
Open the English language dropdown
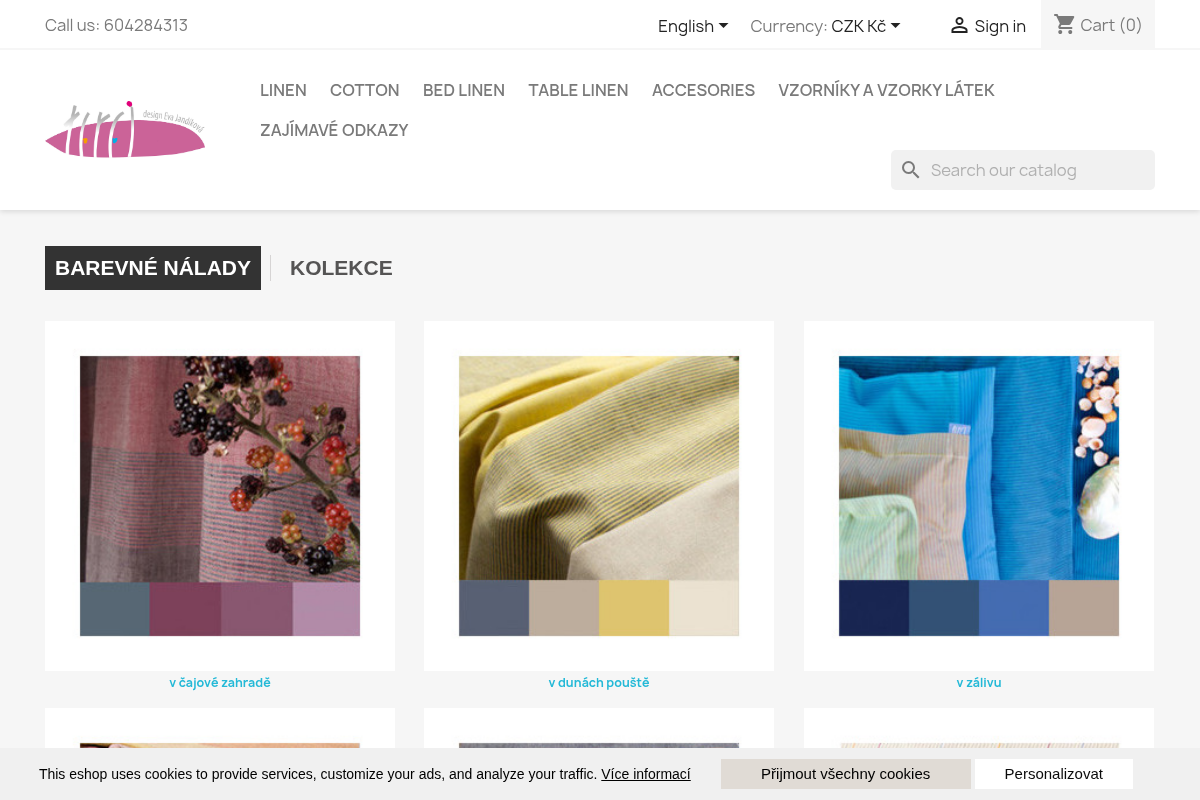[693, 26]
